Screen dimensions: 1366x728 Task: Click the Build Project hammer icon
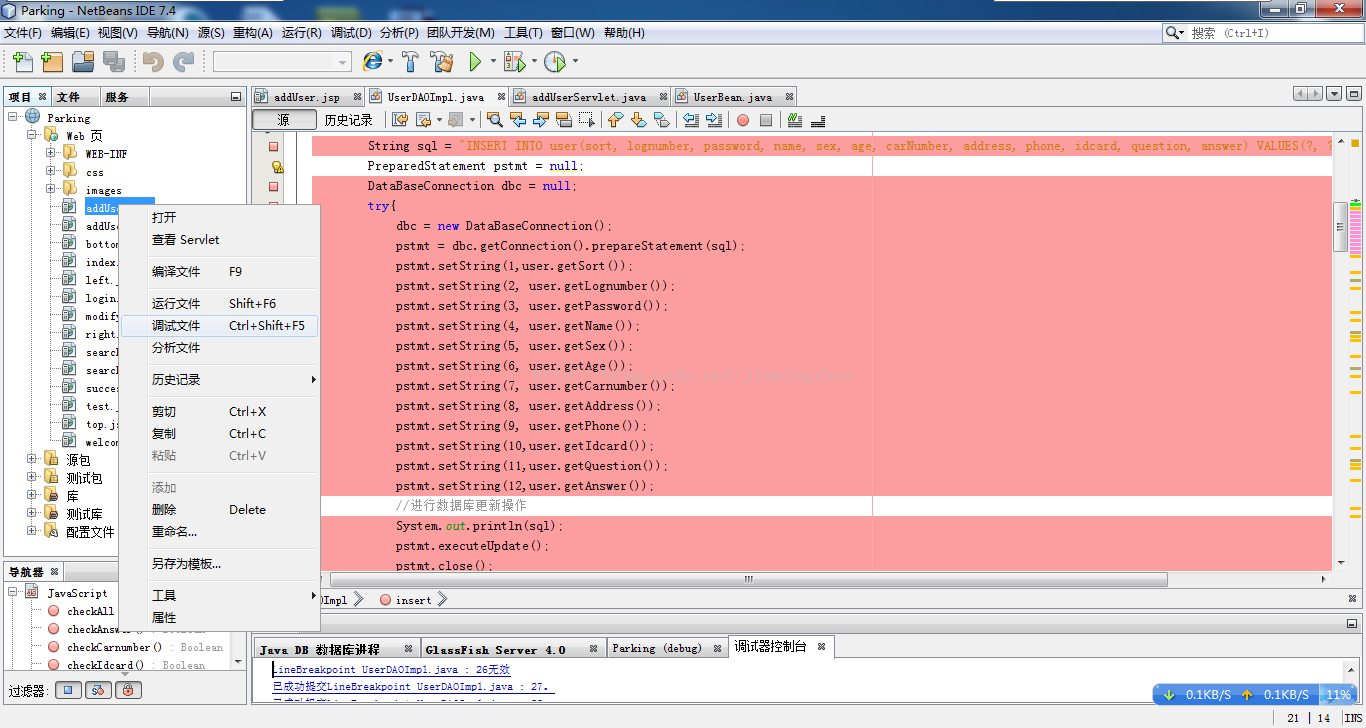point(411,62)
